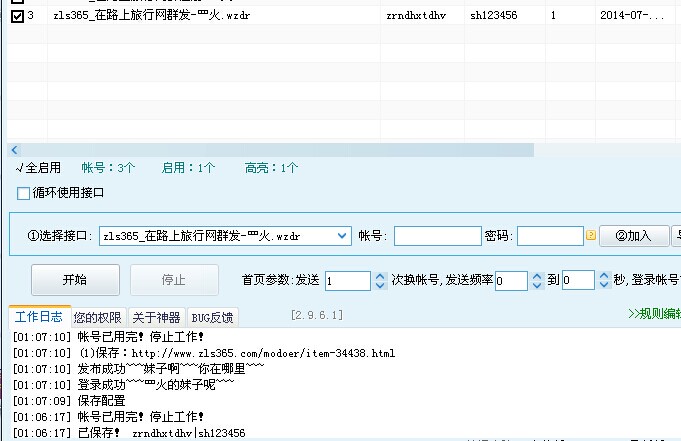Decrease the 发送 count with down arrow
681x441 pixels.
(380, 285)
